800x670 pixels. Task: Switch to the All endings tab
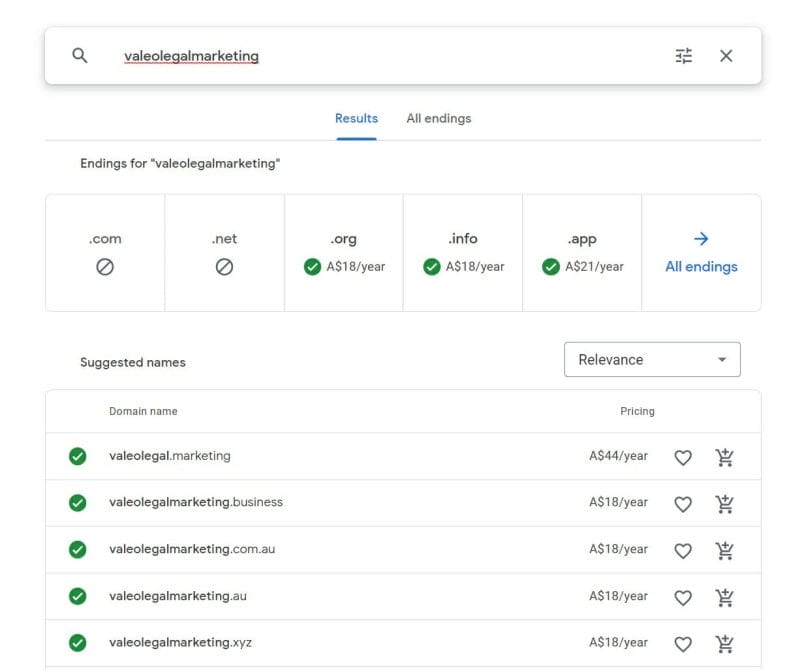coord(439,118)
